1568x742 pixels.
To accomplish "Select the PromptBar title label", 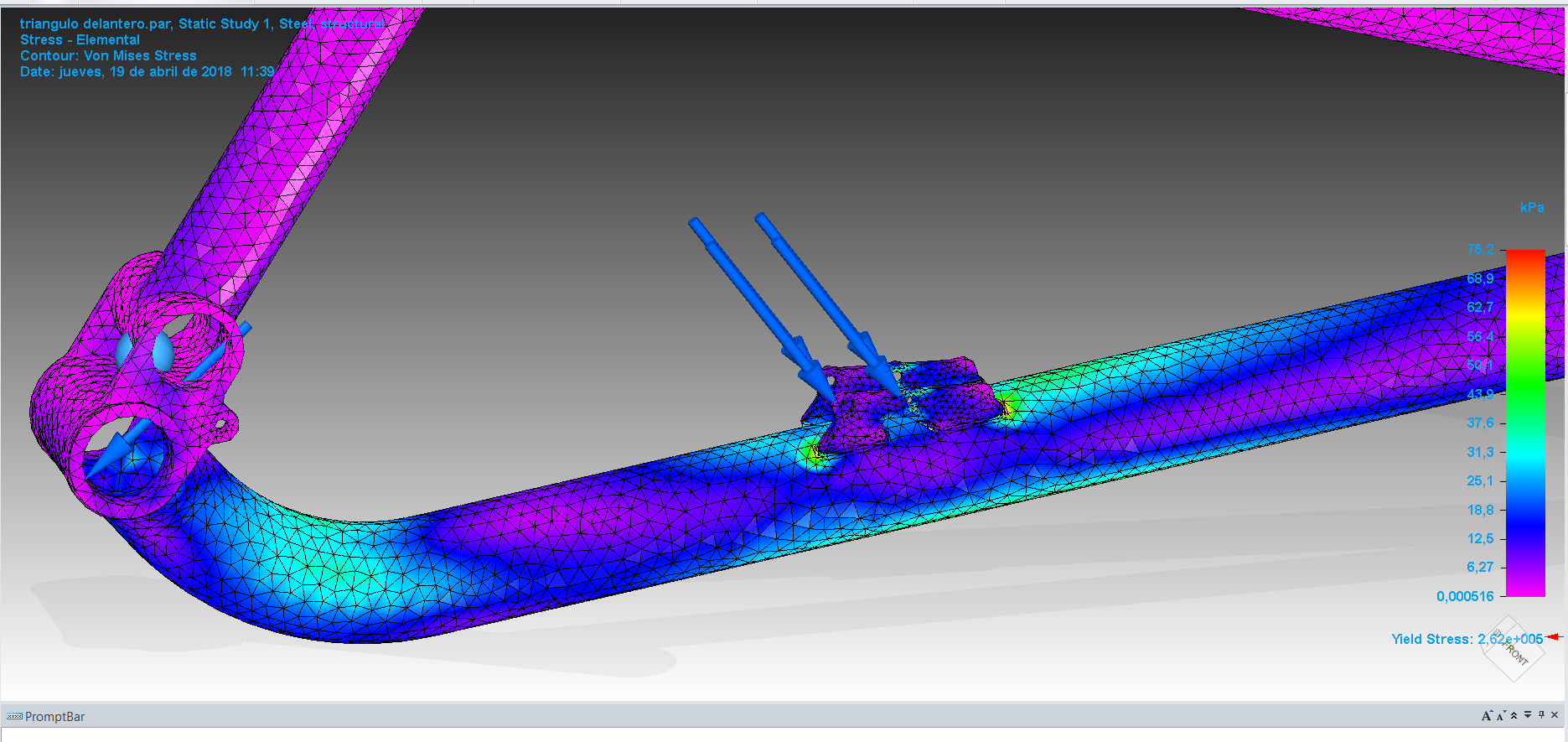I will [x=54, y=717].
